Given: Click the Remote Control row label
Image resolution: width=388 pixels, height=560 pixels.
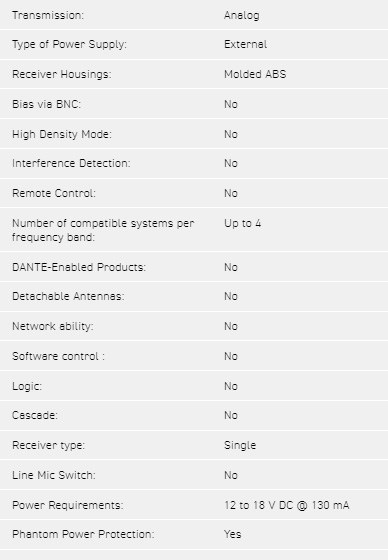Looking at the screenshot, I should [54, 193].
